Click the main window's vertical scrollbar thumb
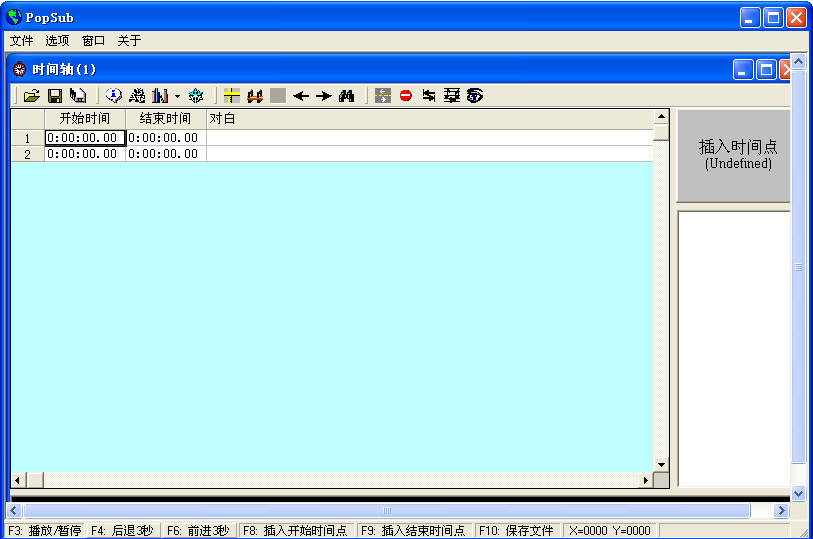The height and width of the screenshot is (539, 813). pyautogui.click(x=798, y=267)
